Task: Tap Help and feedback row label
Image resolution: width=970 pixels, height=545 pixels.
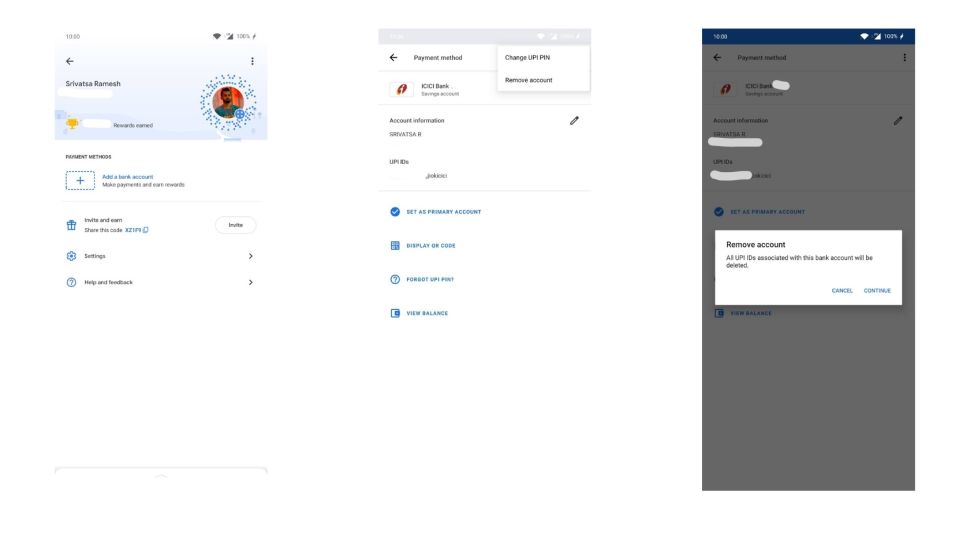Action: point(108,283)
